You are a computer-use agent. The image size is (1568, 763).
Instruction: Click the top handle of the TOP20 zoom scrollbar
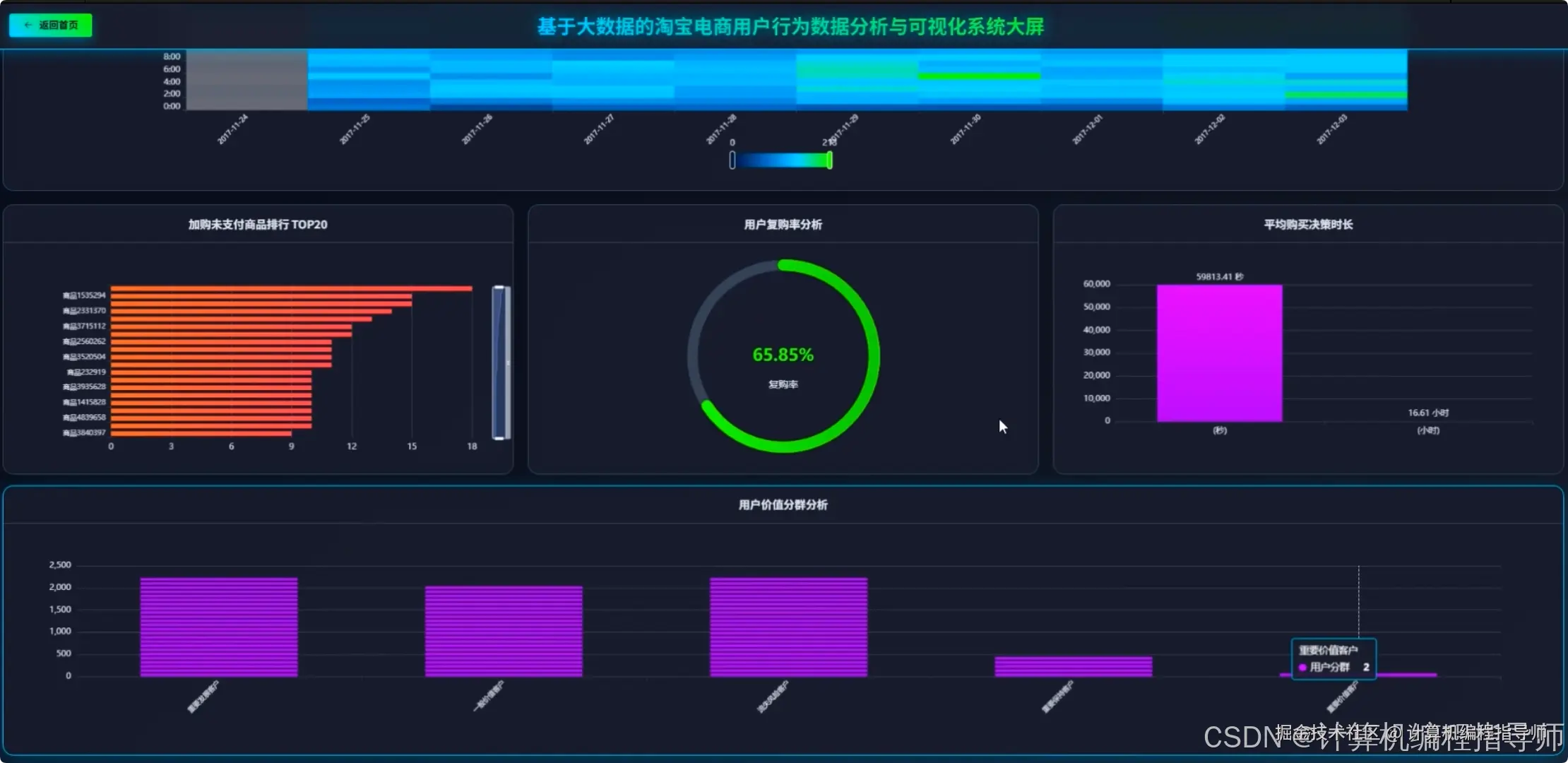point(499,288)
